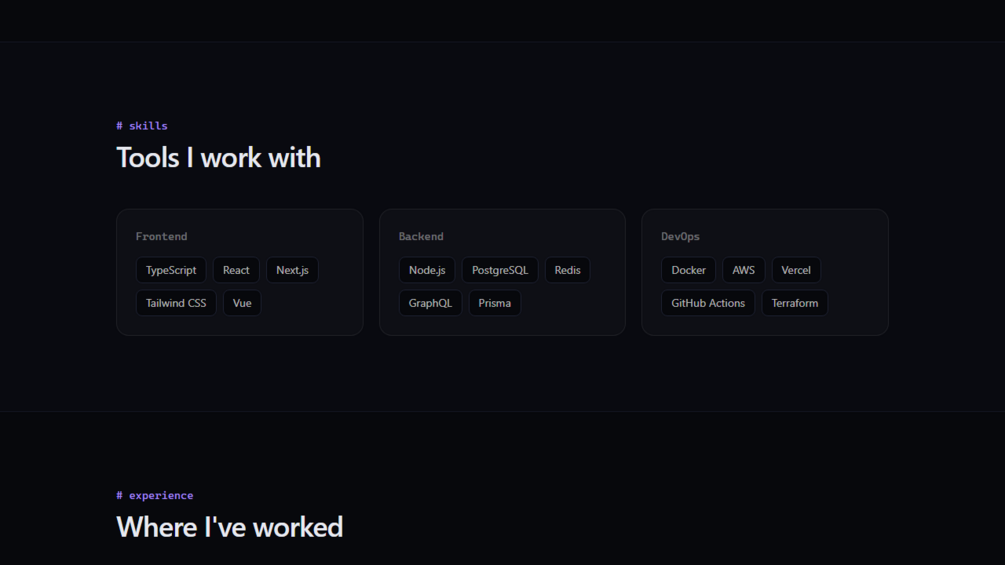Select the GitHub Actions tag

tap(708, 303)
